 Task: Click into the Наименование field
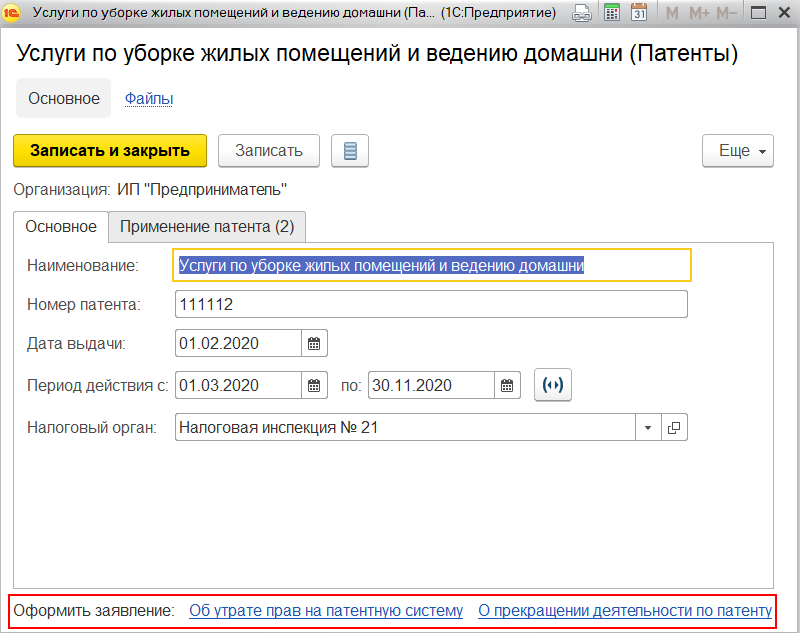coord(432,265)
